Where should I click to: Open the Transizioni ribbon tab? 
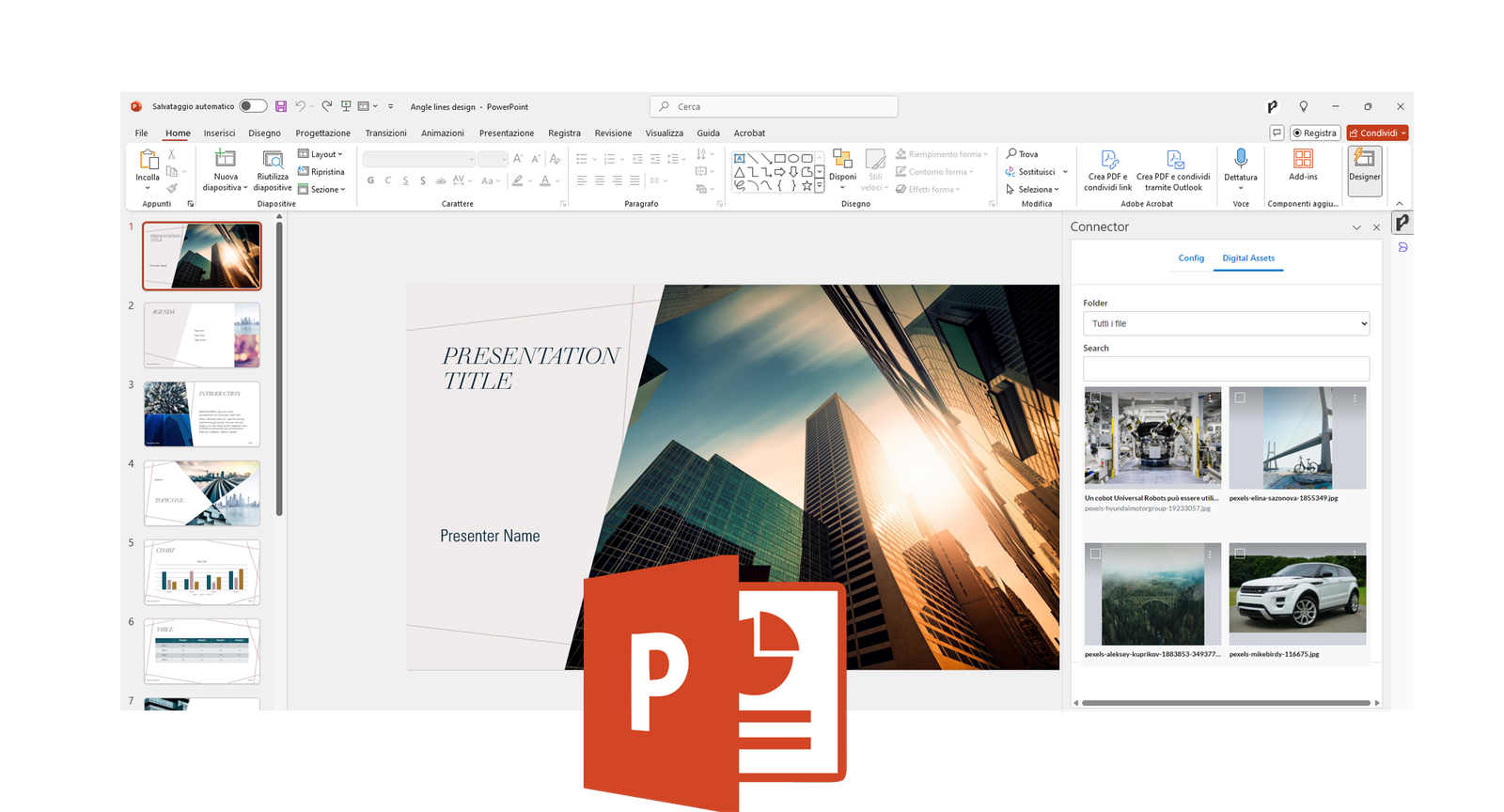(x=385, y=133)
